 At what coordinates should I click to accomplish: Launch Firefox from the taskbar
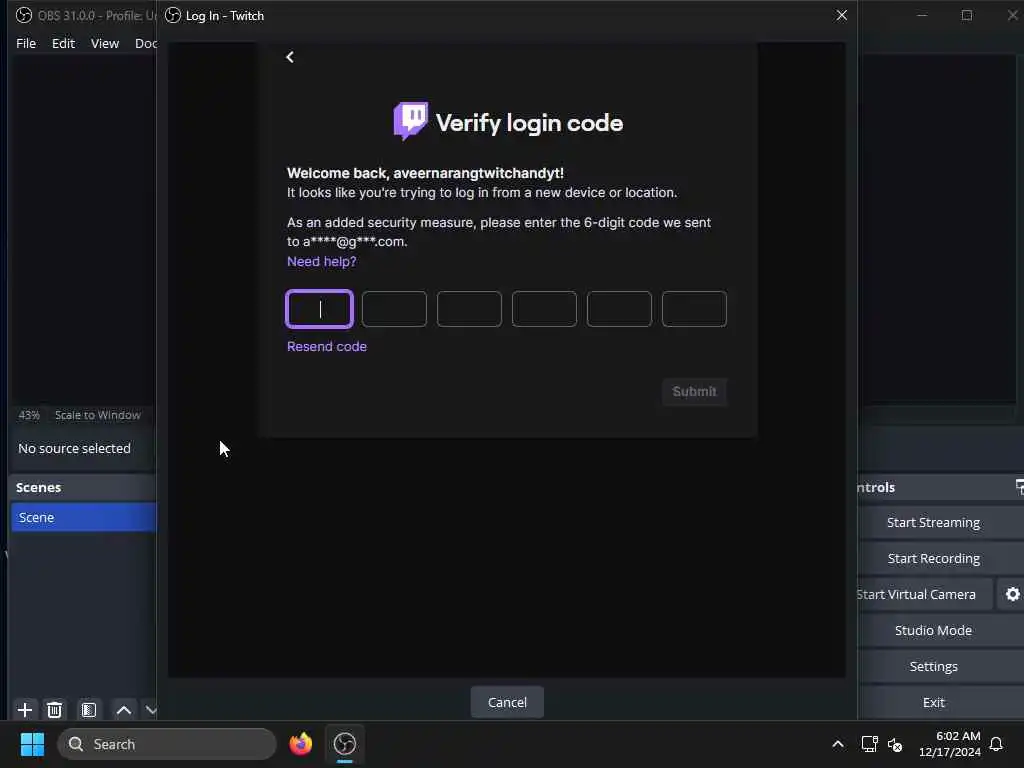[300, 744]
